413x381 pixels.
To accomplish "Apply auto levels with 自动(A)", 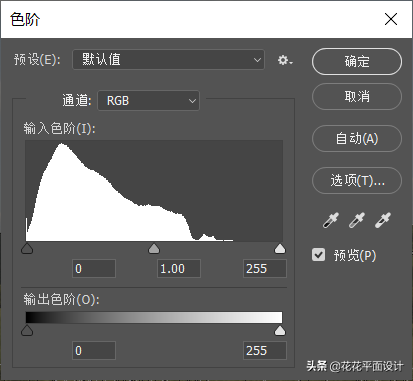I will 357,139.
